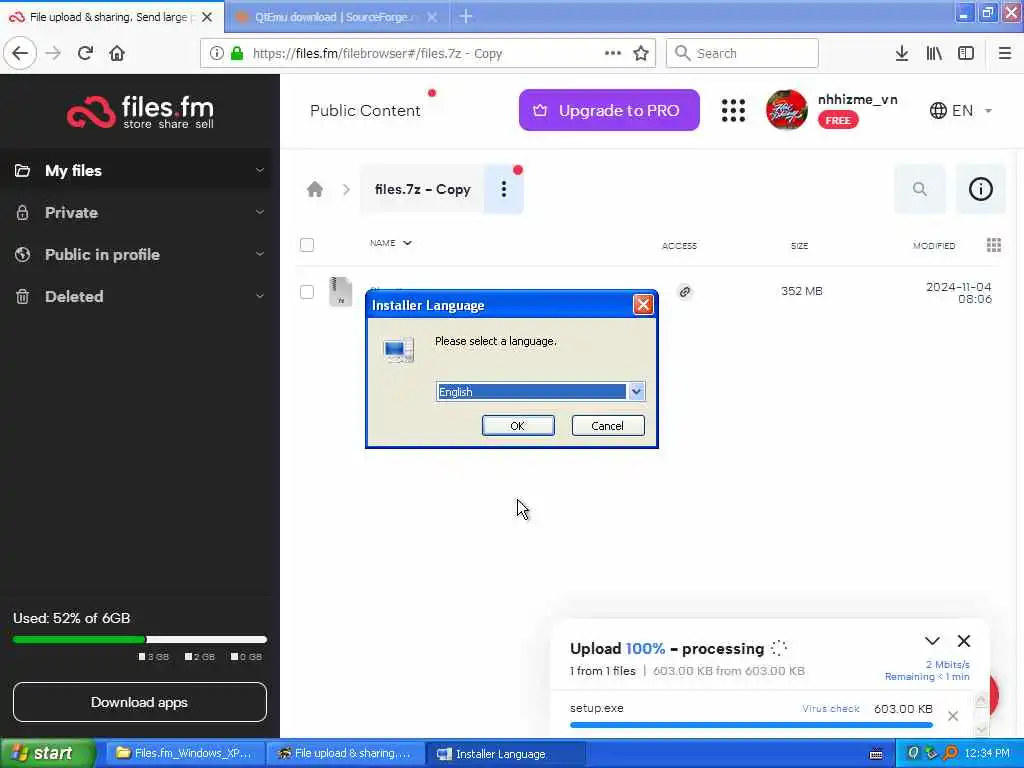The height and width of the screenshot is (768, 1024).
Task: Switch to QtEmu download SourceForge tab
Action: click(337, 17)
